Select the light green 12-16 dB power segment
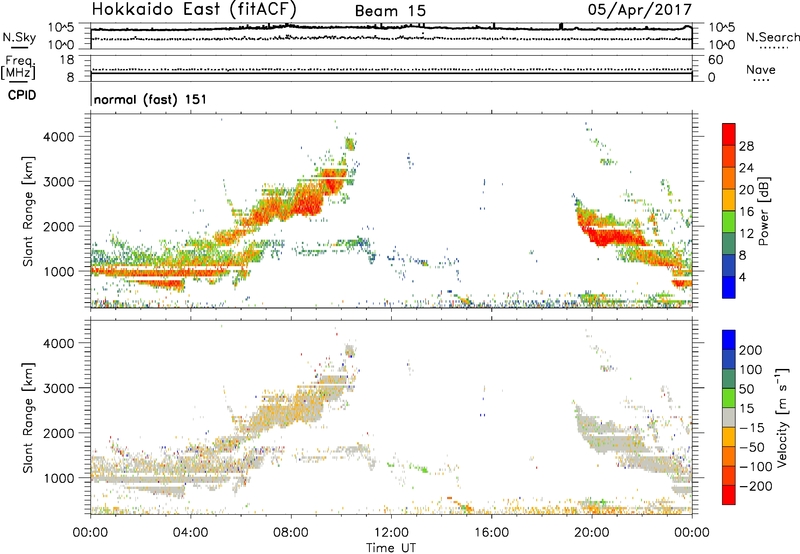 click(729, 222)
